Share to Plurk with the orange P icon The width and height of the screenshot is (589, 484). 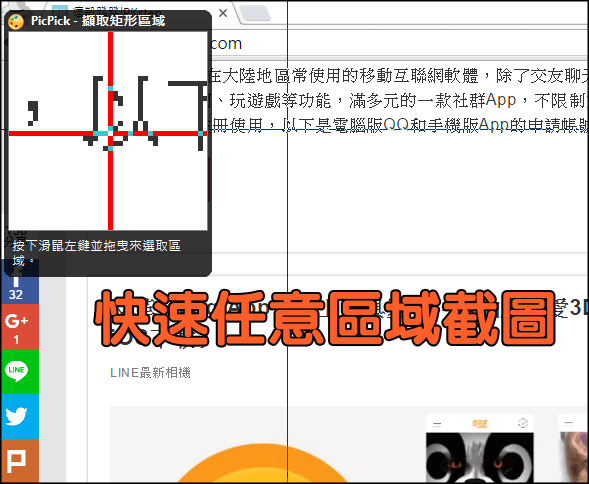tap(20, 461)
